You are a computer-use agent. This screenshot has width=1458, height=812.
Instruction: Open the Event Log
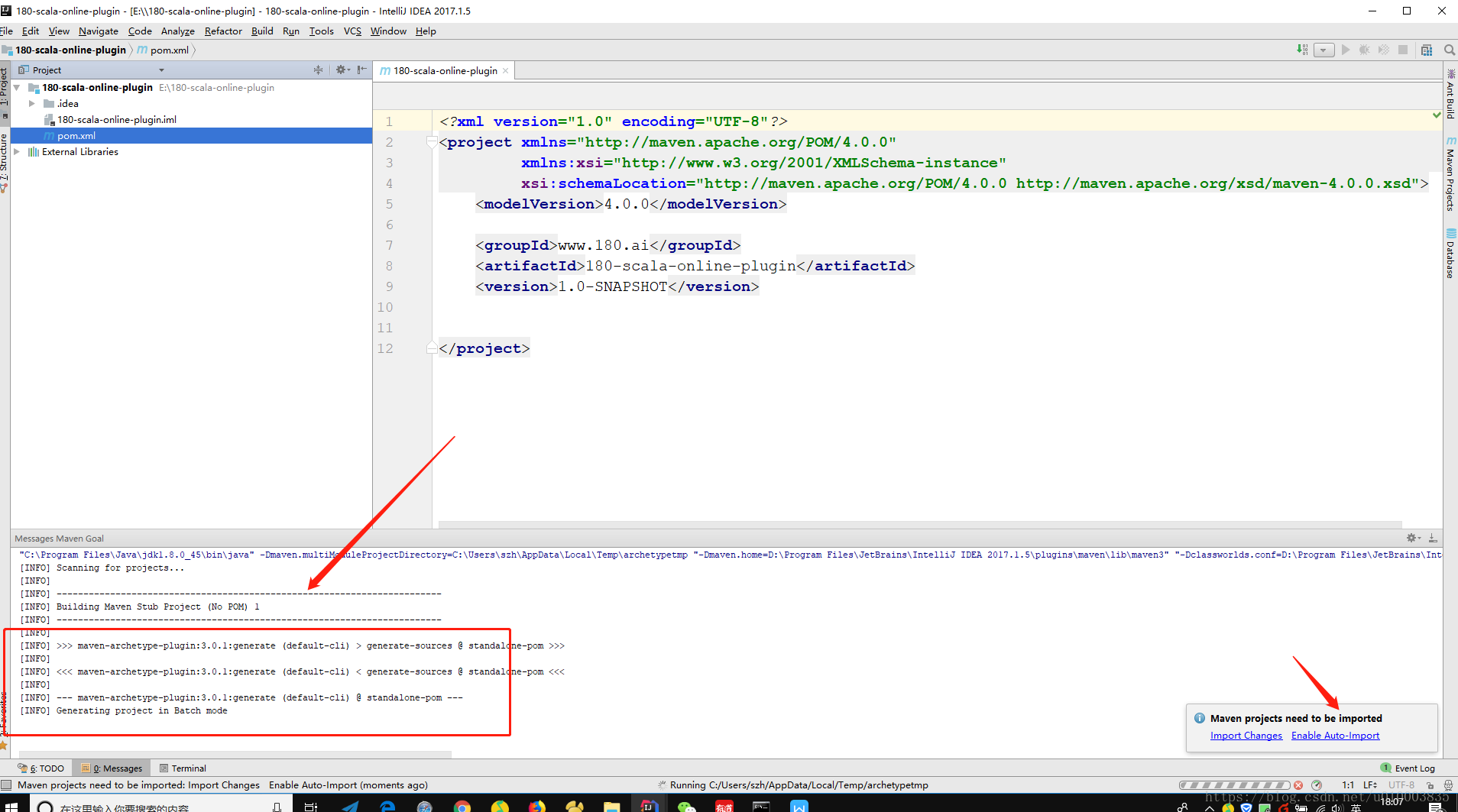pyautogui.click(x=1408, y=768)
